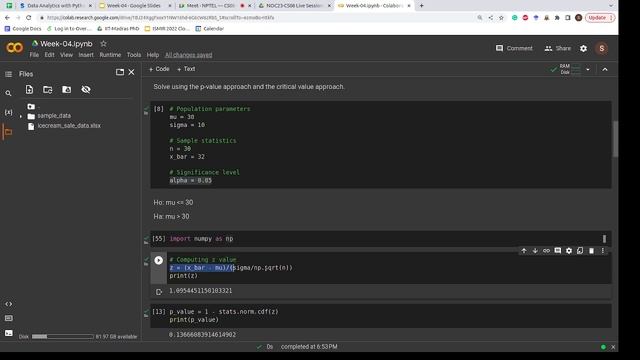Open the Variables {x} sidebar icon

point(8,112)
